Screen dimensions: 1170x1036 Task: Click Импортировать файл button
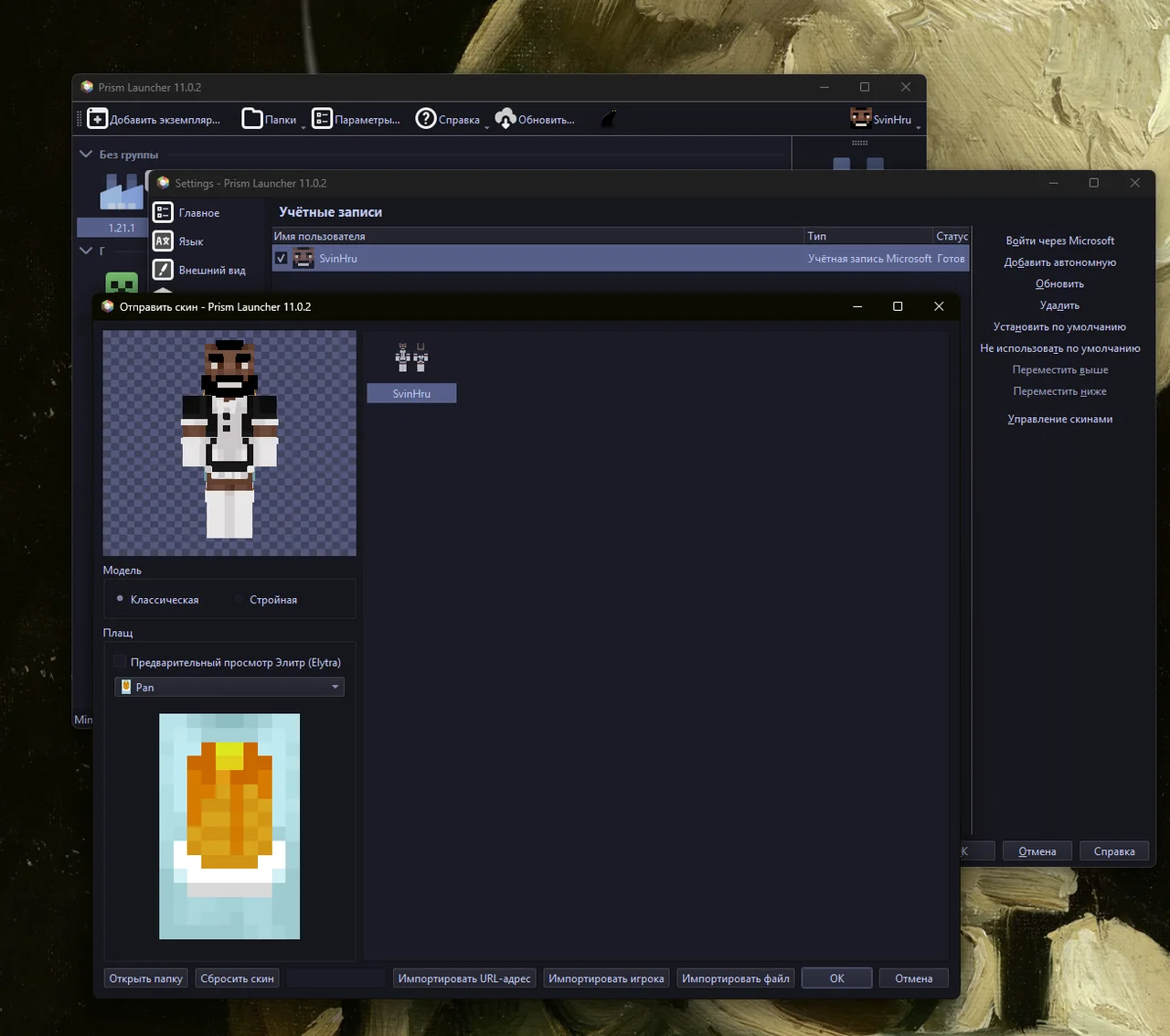click(736, 978)
